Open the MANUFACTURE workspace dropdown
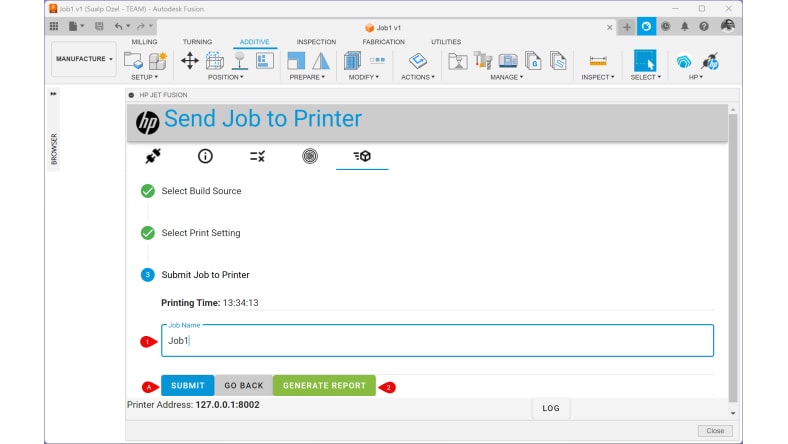The width and height of the screenshot is (788, 444). pyautogui.click(x=84, y=59)
